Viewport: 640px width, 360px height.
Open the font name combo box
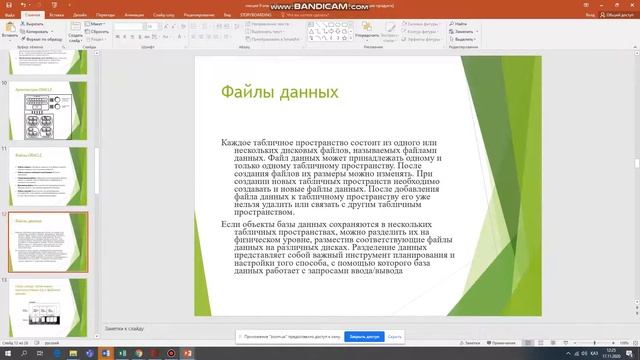128,27
